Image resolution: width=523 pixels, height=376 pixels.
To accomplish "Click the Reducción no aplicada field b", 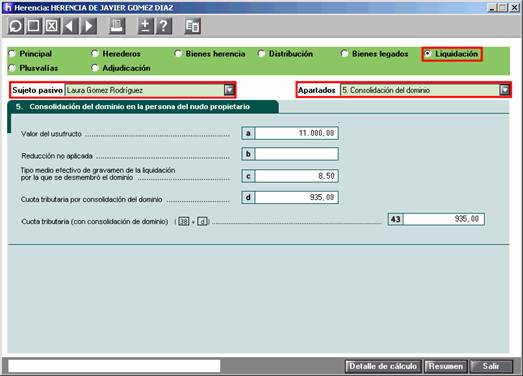I will click(297, 154).
